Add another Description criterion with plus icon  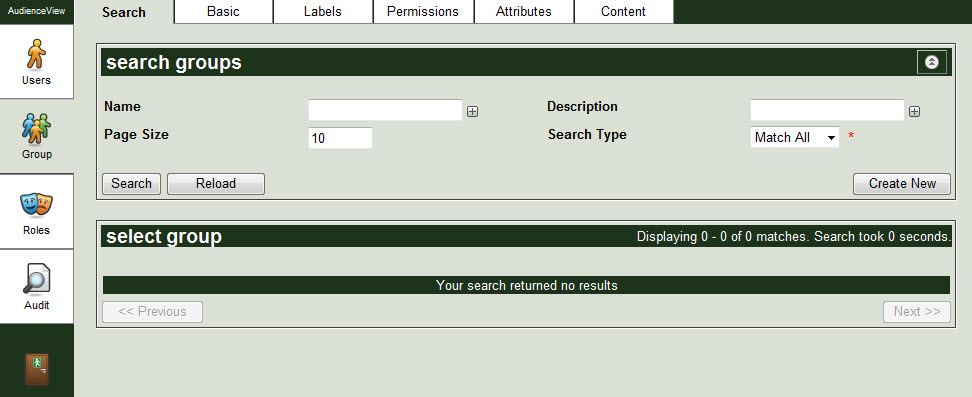pos(914,112)
